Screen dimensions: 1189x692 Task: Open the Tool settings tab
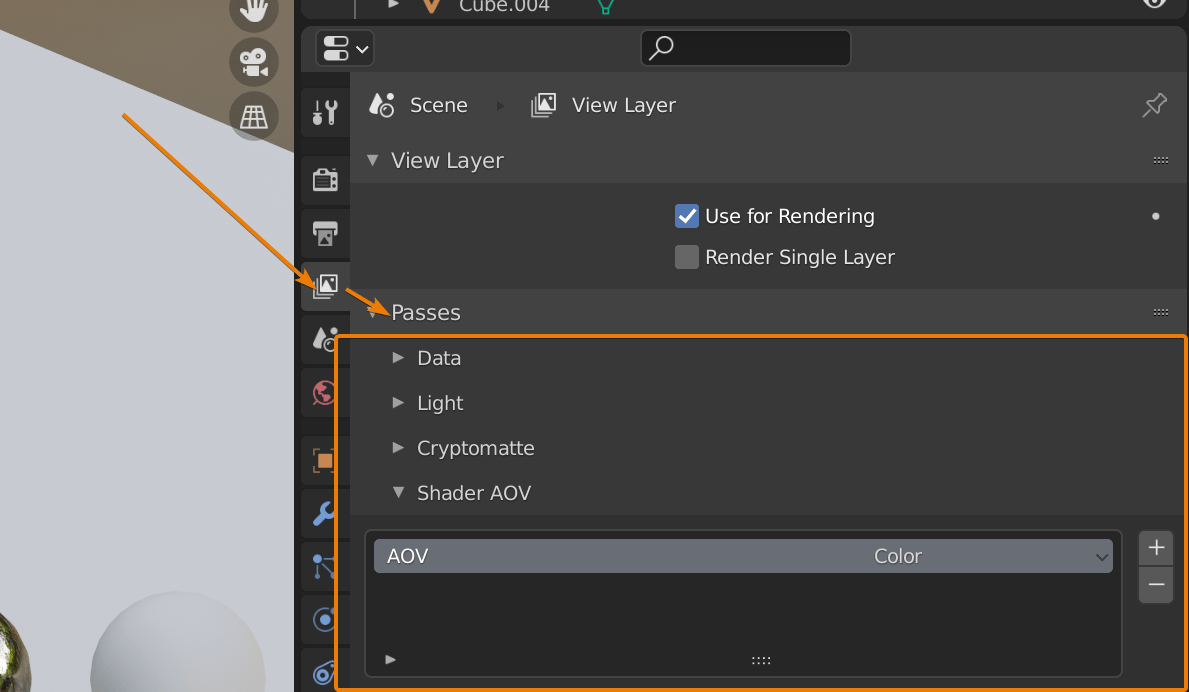coord(325,111)
